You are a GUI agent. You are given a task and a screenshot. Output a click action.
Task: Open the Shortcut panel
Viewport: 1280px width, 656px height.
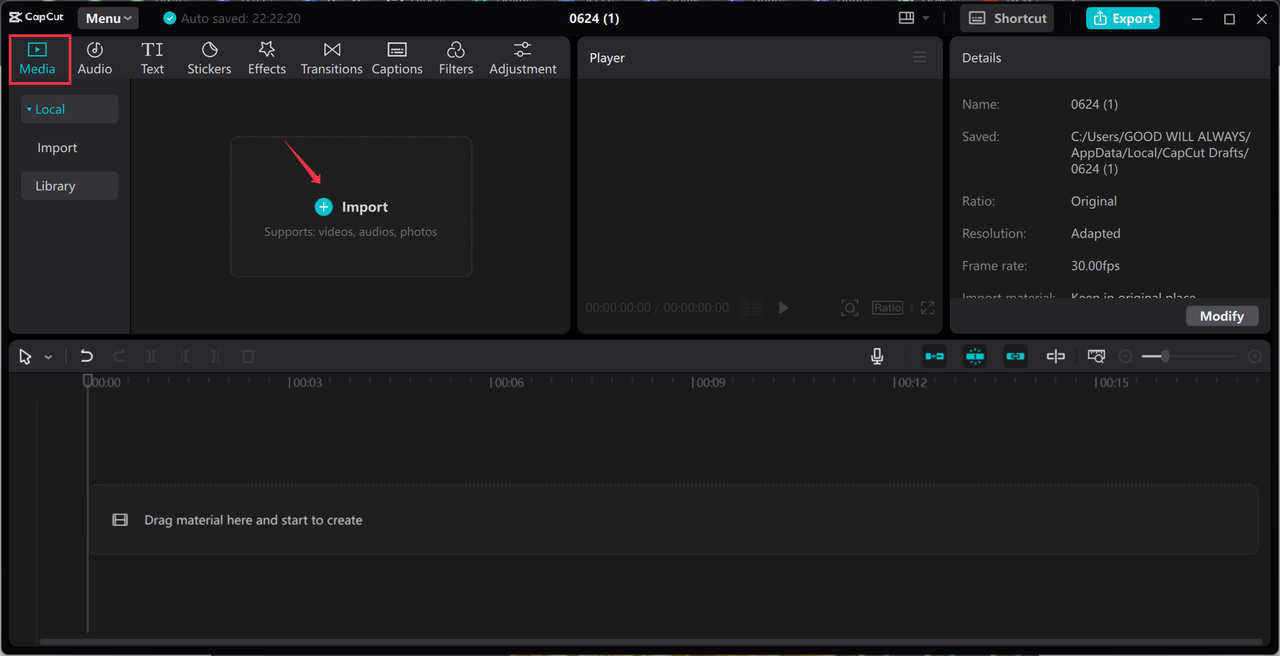pyautogui.click(x=1007, y=18)
